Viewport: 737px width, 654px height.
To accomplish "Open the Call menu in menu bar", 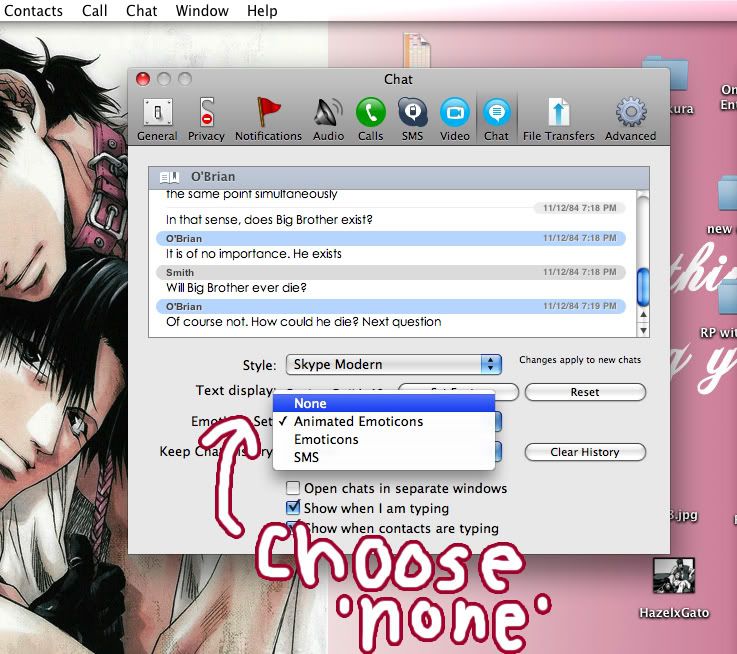I will (x=94, y=10).
